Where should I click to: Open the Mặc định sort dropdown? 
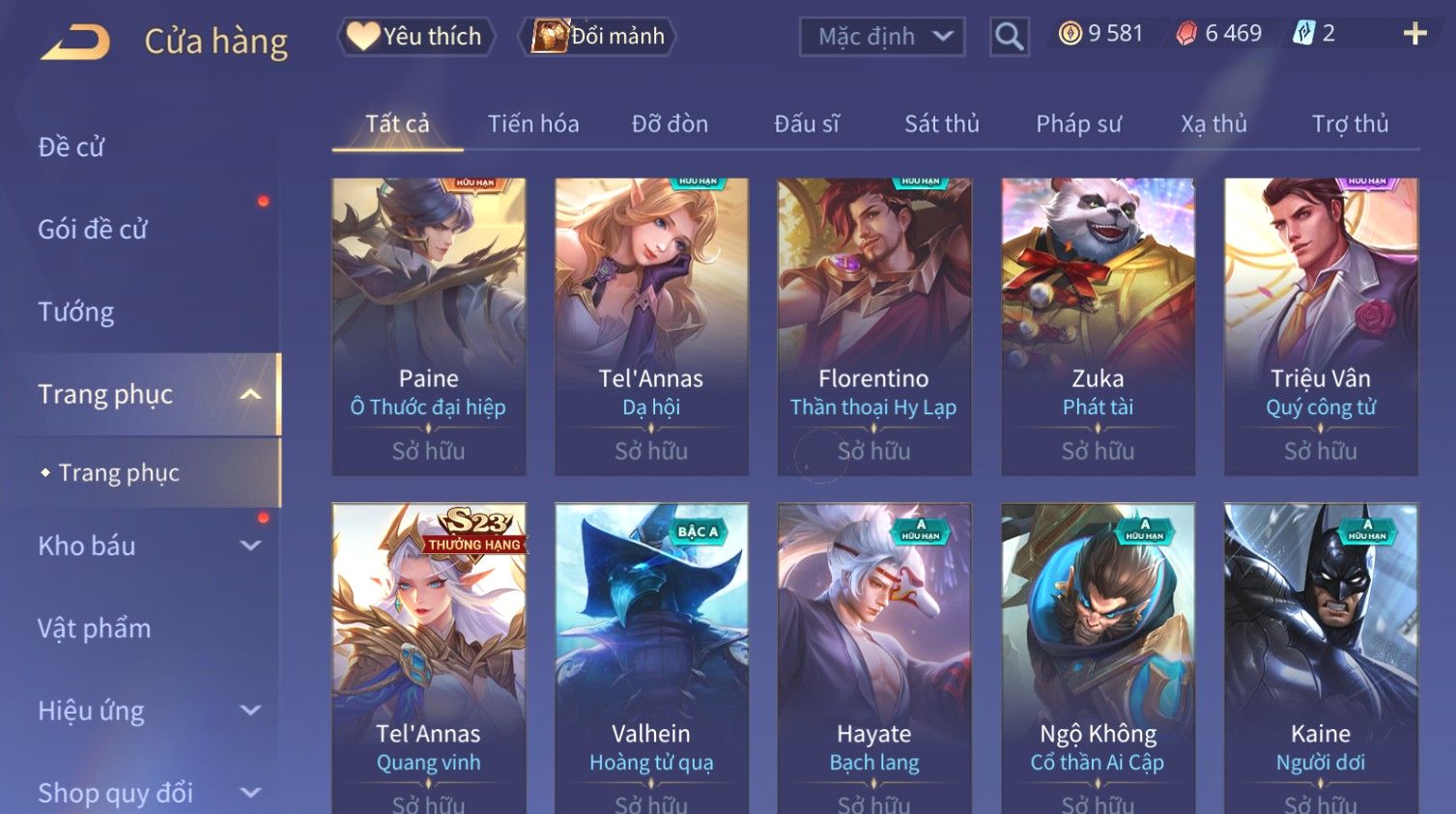[x=882, y=37]
